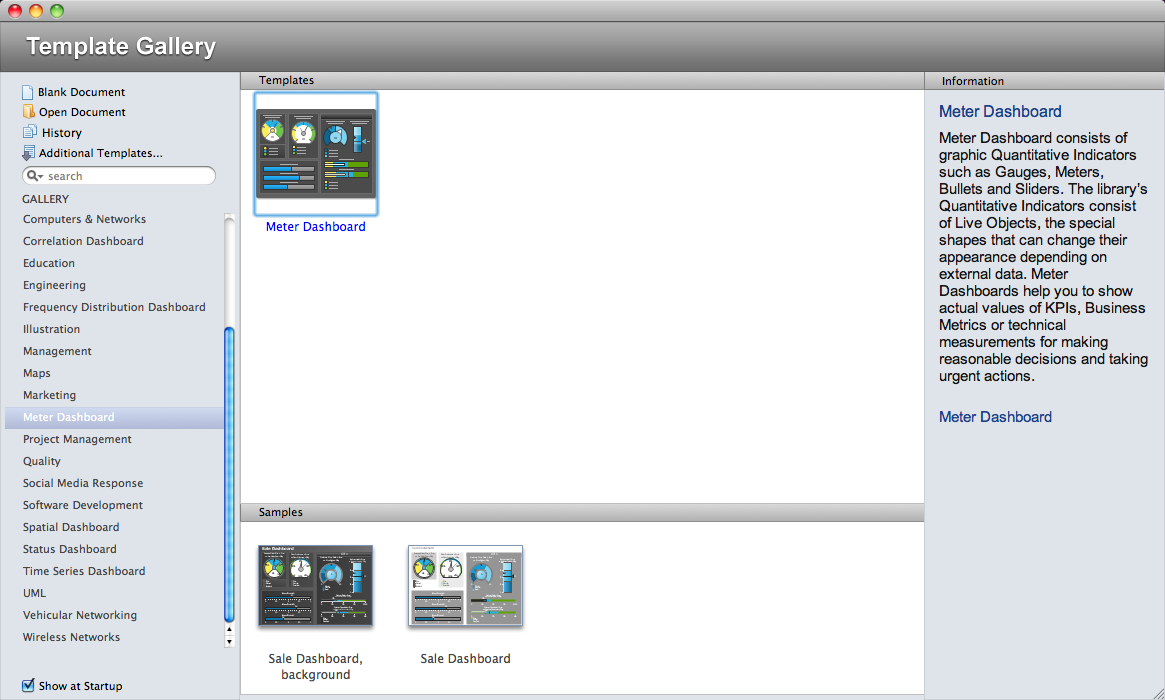Image resolution: width=1165 pixels, height=700 pixels.
Task: Click the Samples section header
Action: point(582,512)
